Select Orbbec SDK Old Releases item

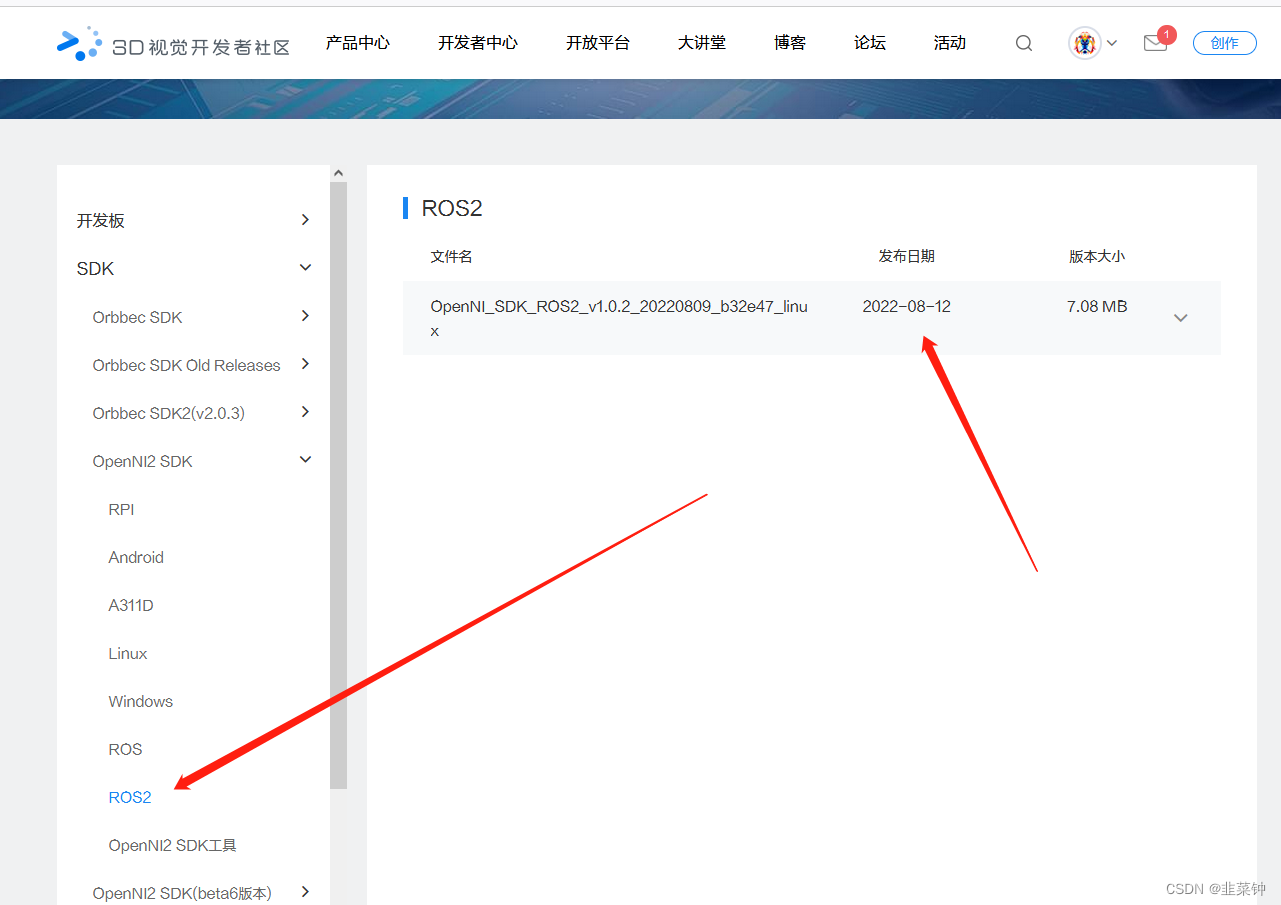point(187,365)
